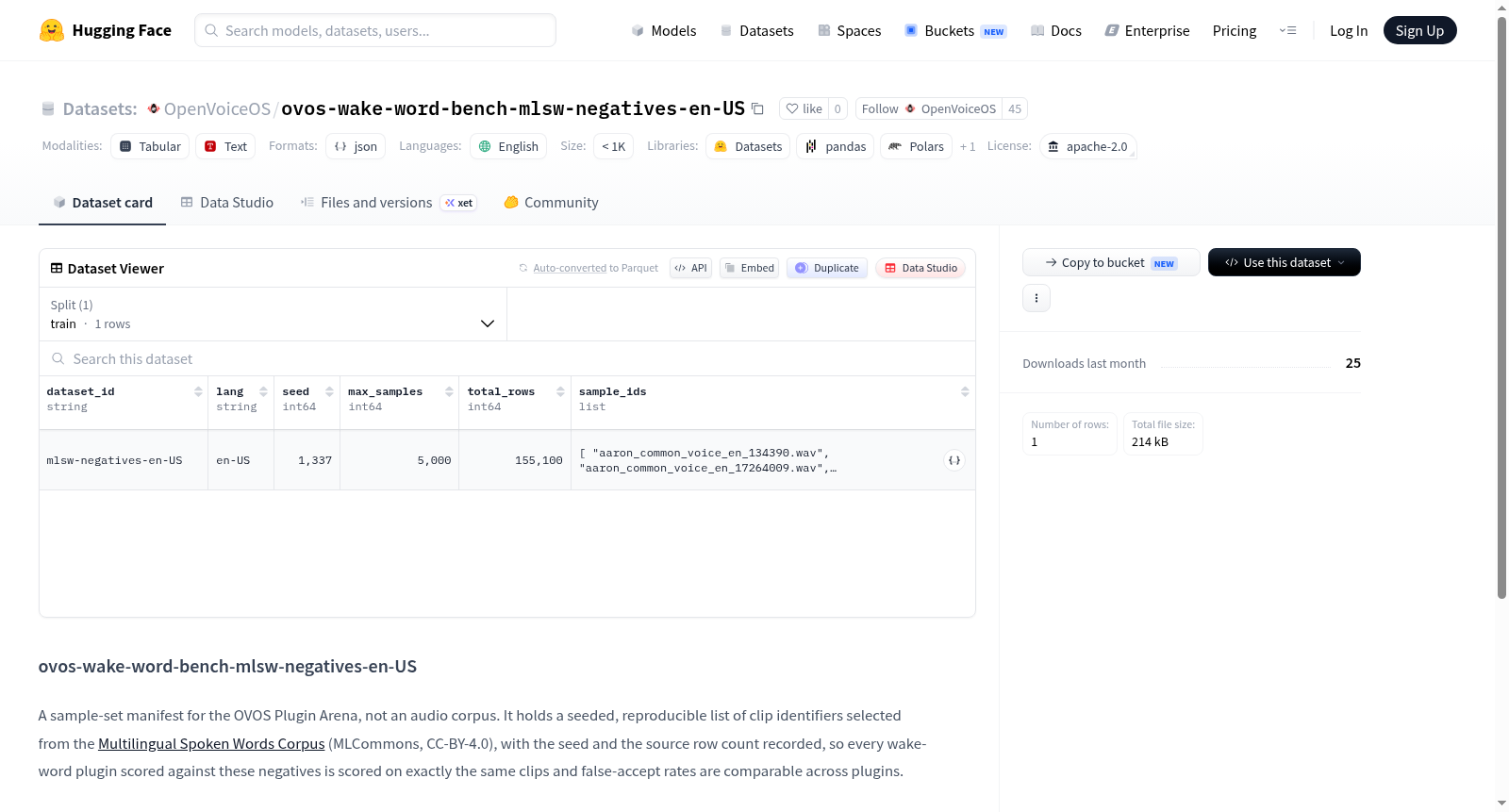Click the Downloads last month count 25
The width and height of the screenshot is (1509, 812).
[1352, 363]
